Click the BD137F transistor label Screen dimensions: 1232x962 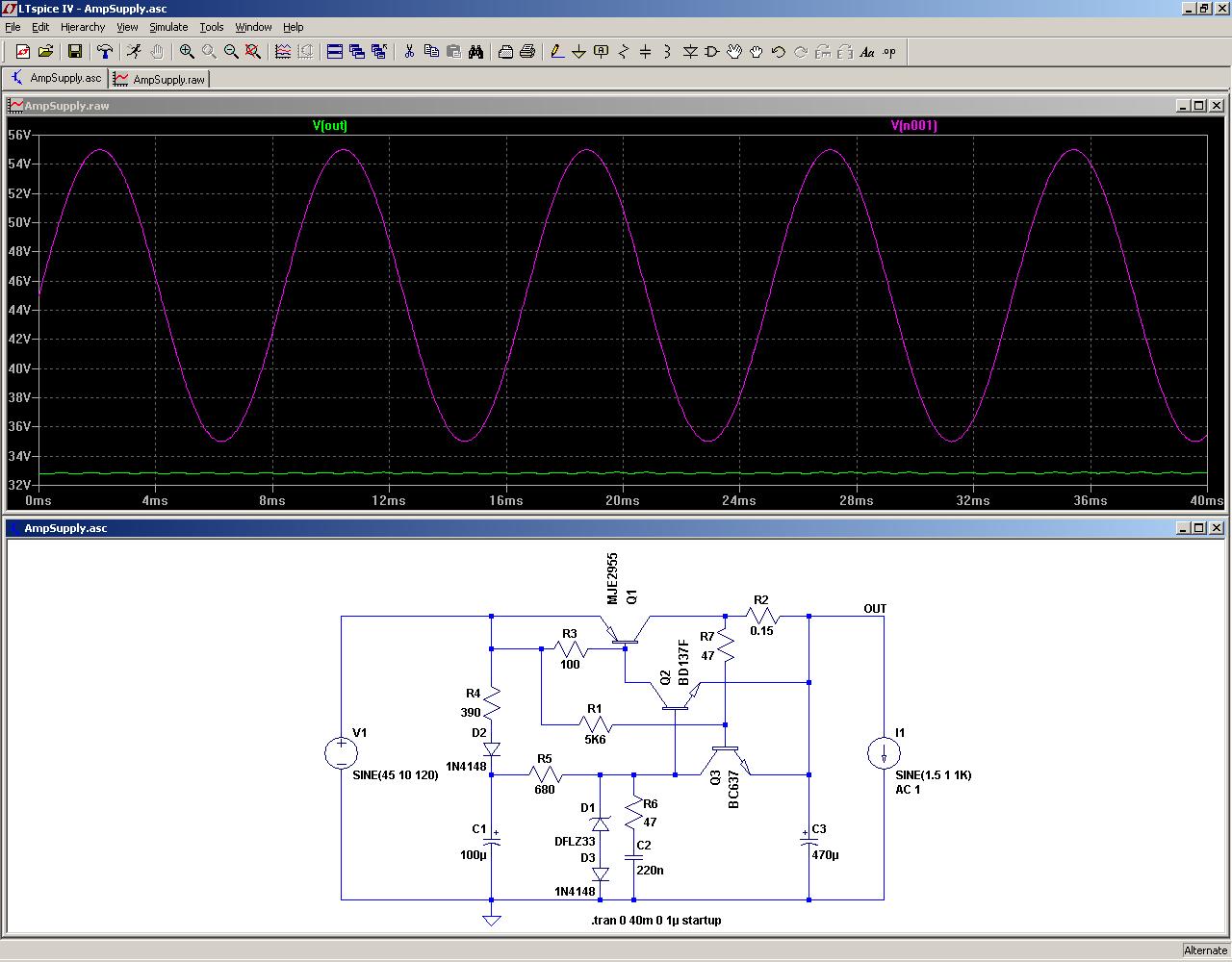tap(684, 662)
